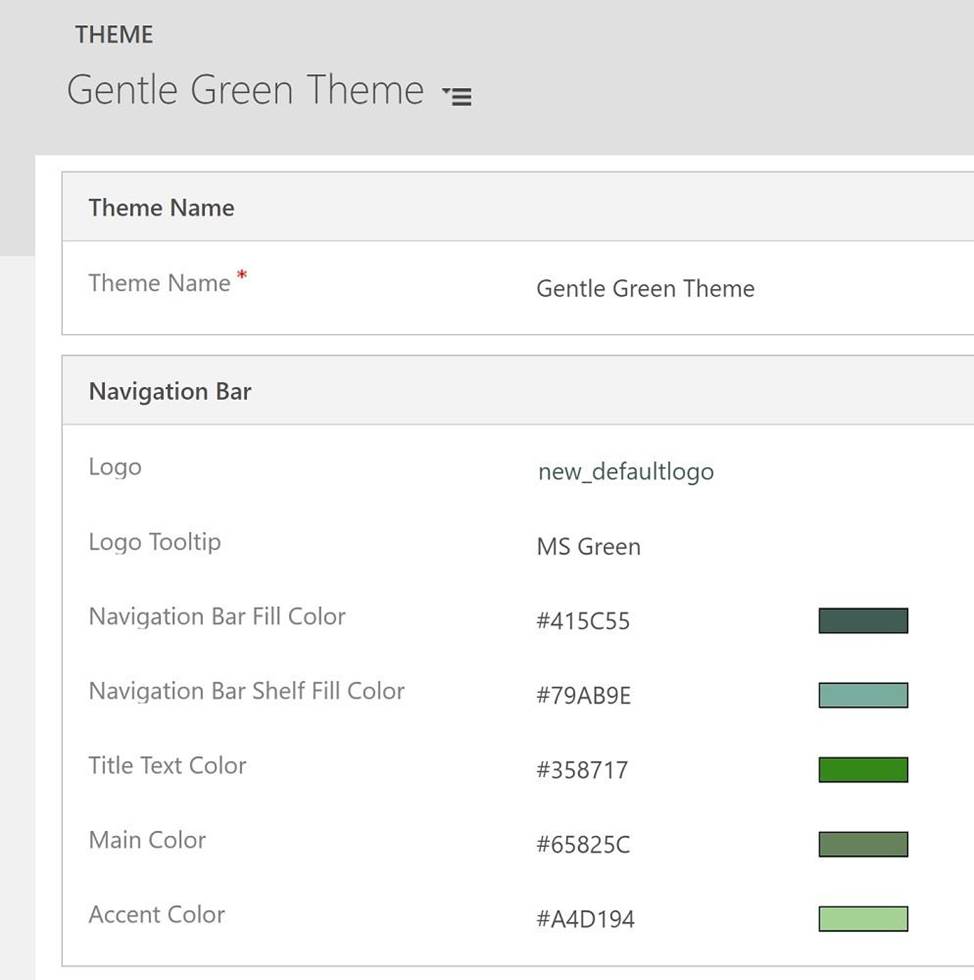
Task: Edit the Theme Name field value
Action: (645, 289)
